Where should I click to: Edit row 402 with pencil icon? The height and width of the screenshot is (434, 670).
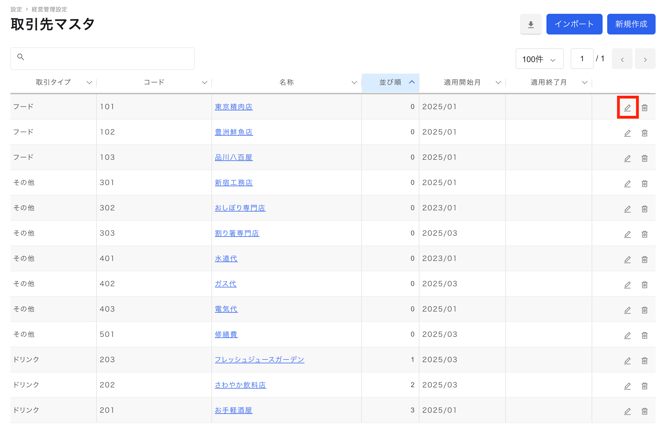(x=627, y=284)
